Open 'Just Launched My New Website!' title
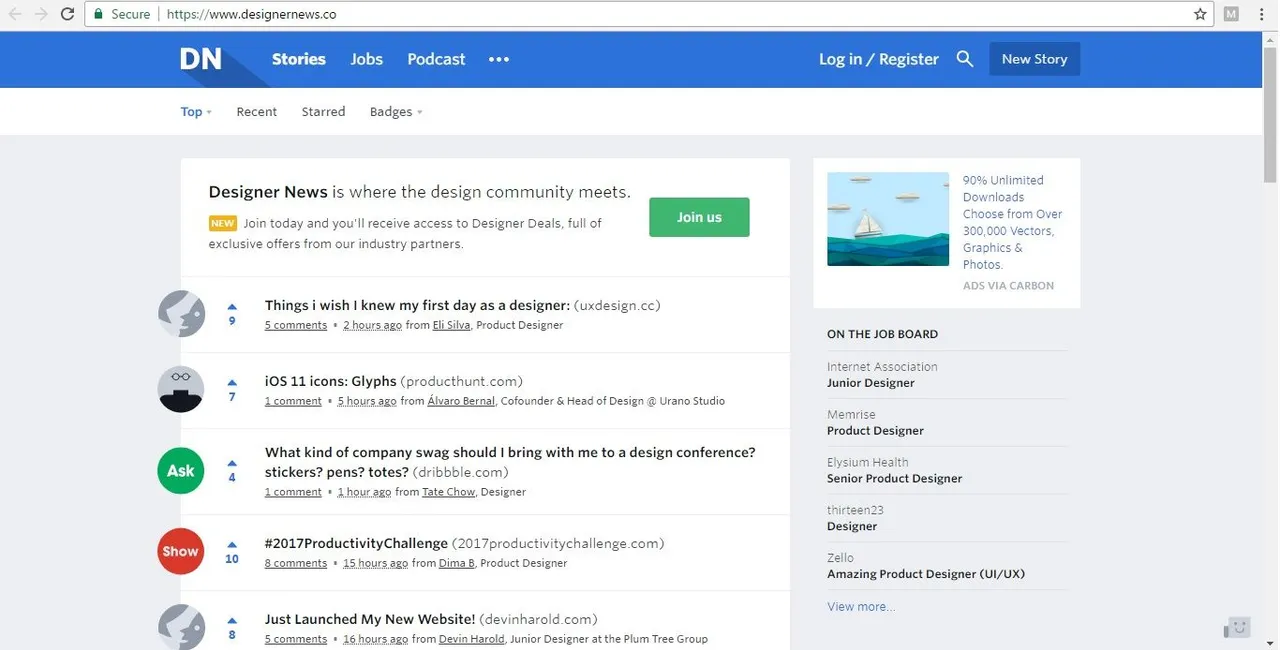This screenshot has height=650, width=1280. click(x=370, y=619)
